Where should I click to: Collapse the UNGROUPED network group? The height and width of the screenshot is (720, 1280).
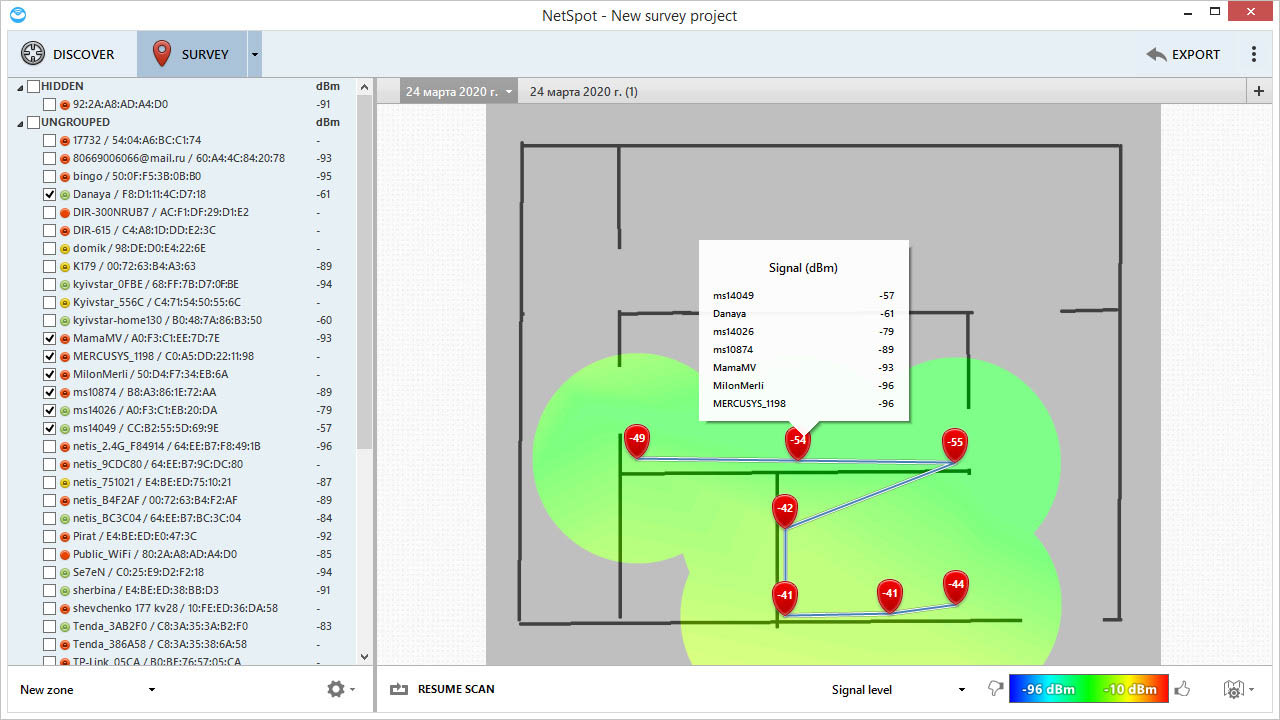tap(20, 123)
